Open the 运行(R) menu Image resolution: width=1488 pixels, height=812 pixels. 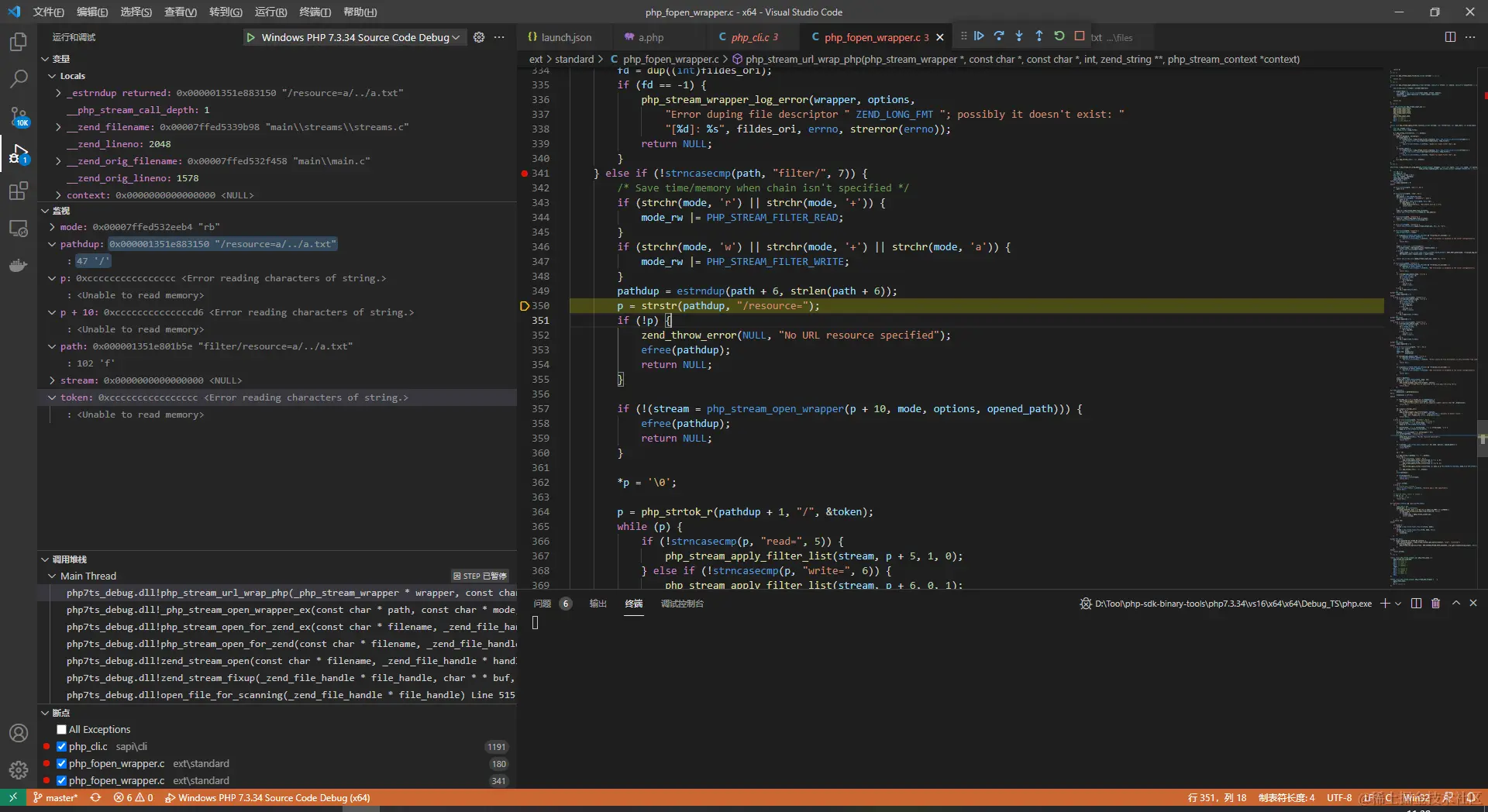click(270, 12)
